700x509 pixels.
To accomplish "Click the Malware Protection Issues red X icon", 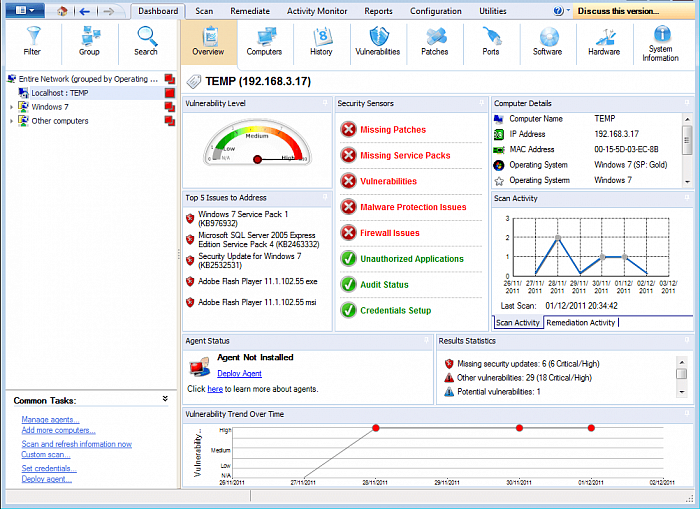I will (349, 207).
